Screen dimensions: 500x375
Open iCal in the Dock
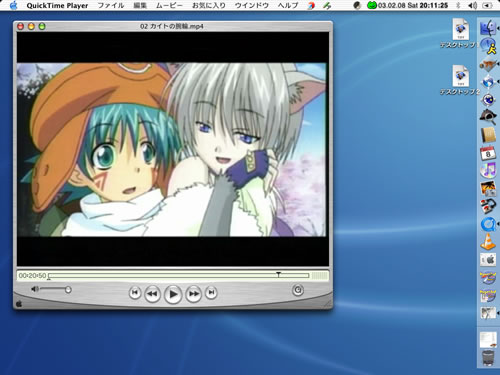(x=488, y=153)
